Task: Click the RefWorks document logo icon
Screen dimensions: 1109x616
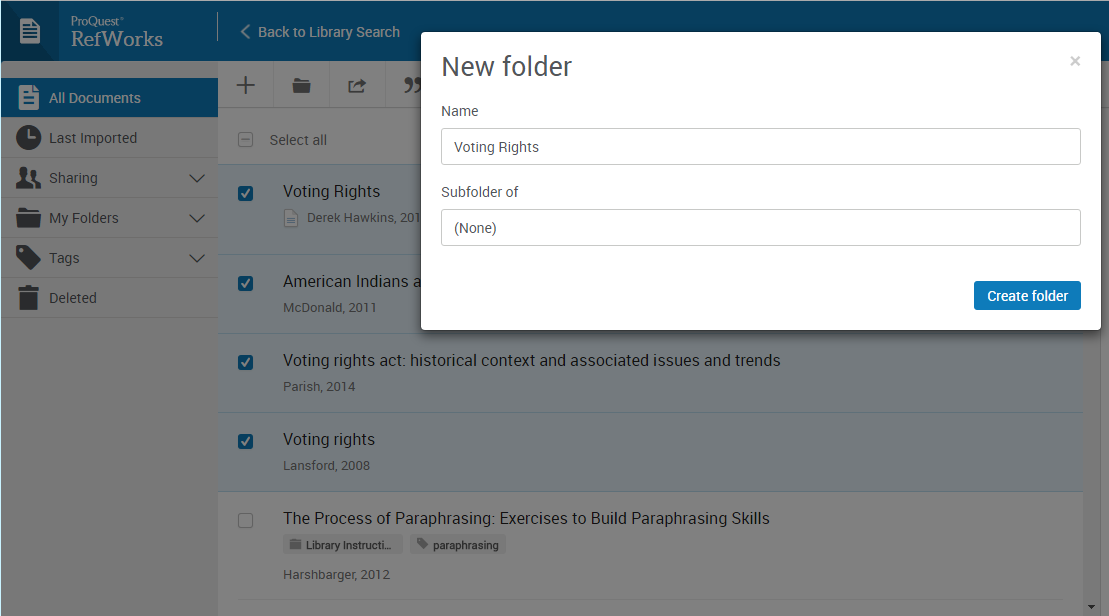Action: pyautogui.click(x=29, y=30)
